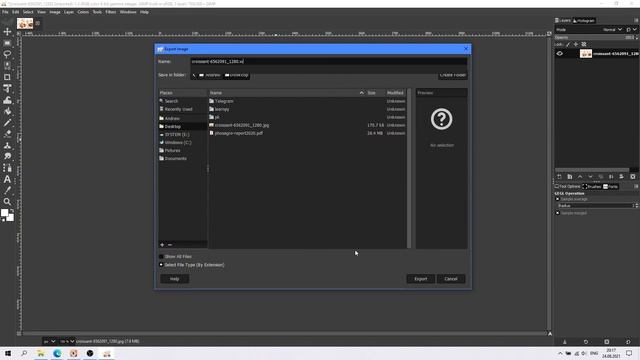The image size is (640, 360).
Task: Click the merge down layer icon
Action: click(611, 176)
